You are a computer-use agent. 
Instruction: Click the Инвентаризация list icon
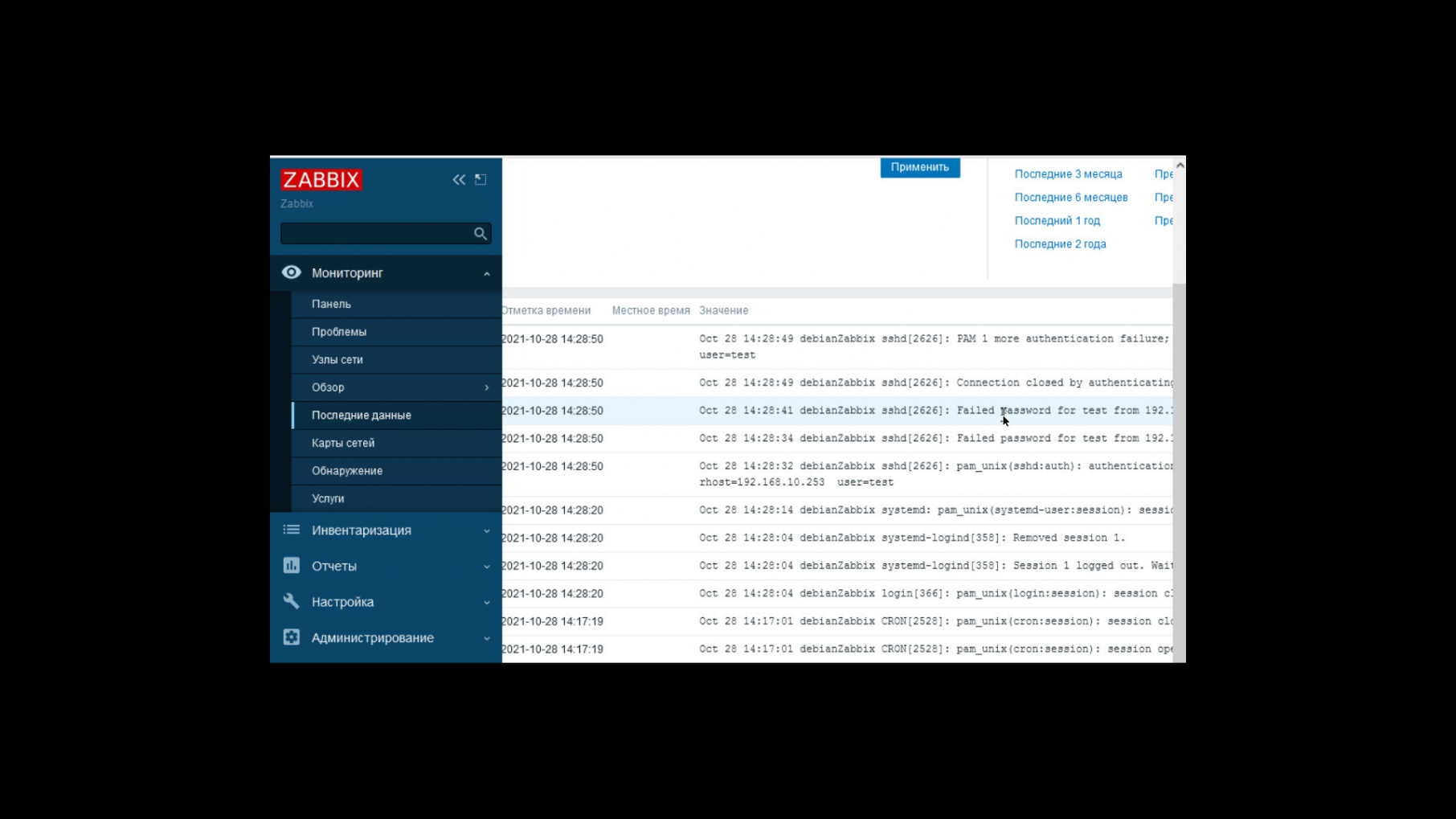point(291,530)
